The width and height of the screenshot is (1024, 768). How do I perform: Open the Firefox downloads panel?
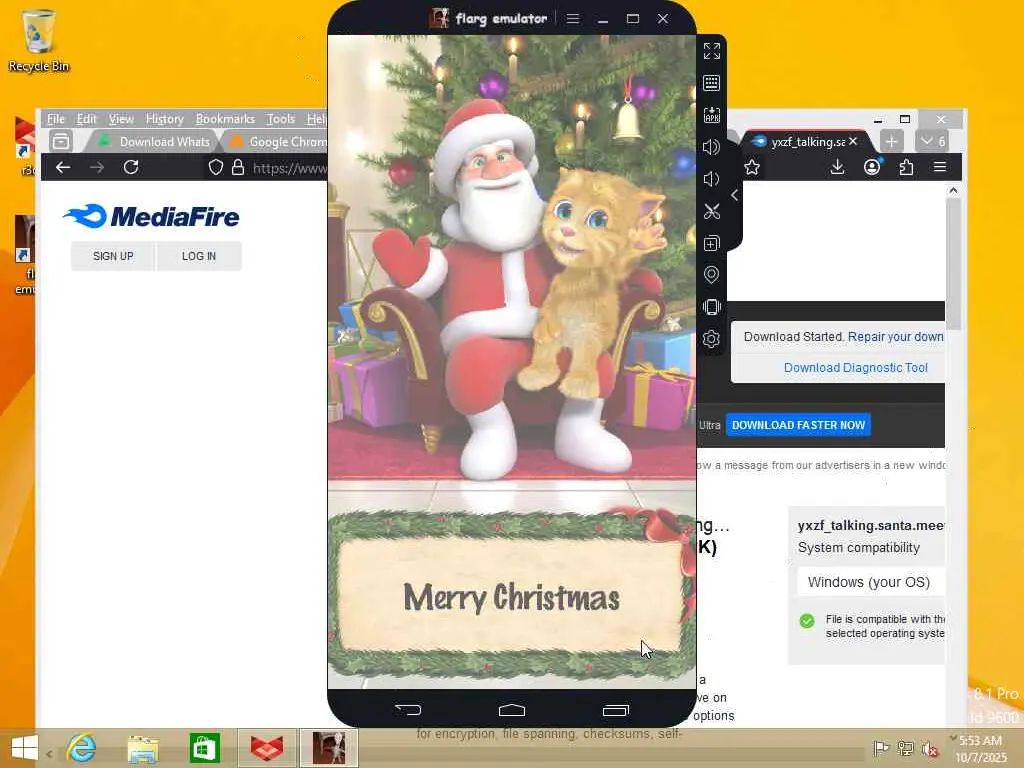pos(837,168)
